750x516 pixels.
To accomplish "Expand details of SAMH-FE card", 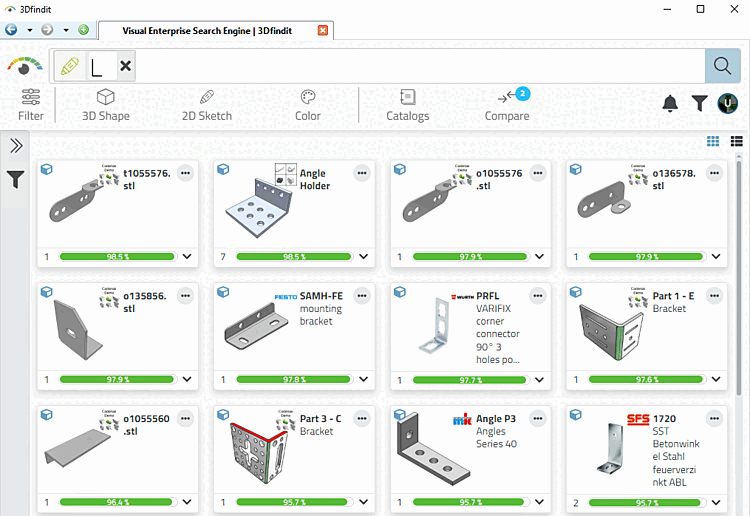I will pos(364,379).
